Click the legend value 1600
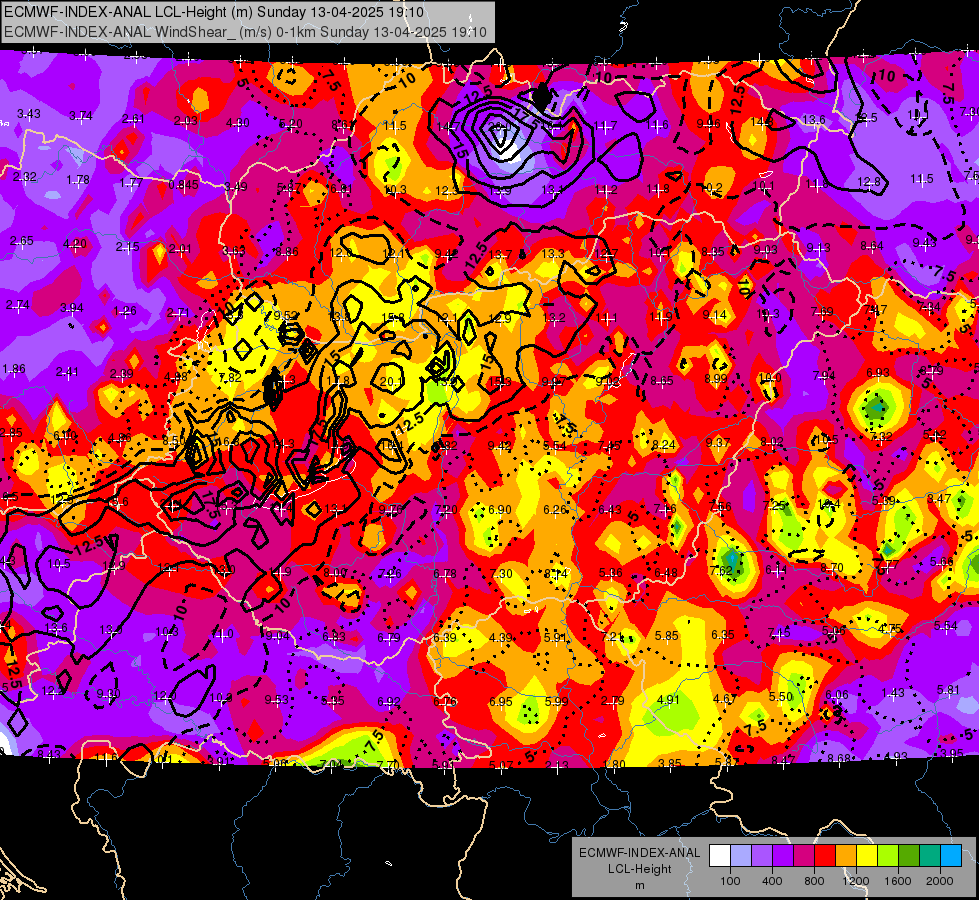Screen dimensions: 979x900 click(898, 881)
